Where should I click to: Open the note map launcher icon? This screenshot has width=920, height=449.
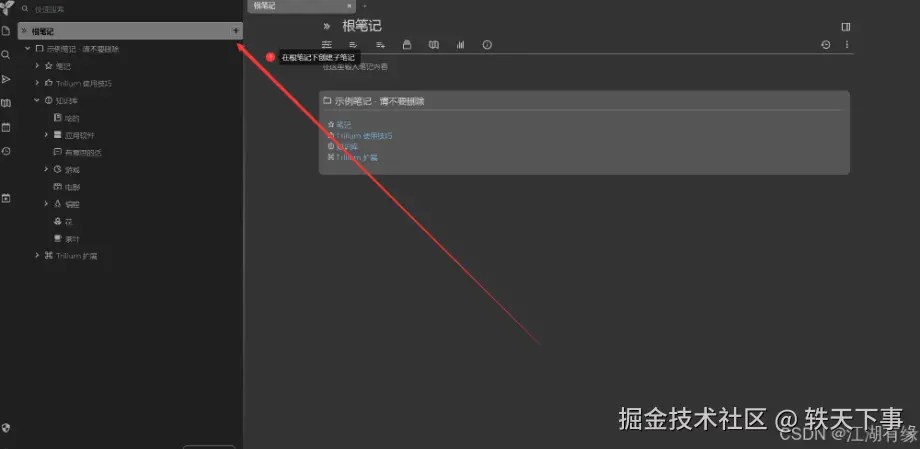pos(6,103)
